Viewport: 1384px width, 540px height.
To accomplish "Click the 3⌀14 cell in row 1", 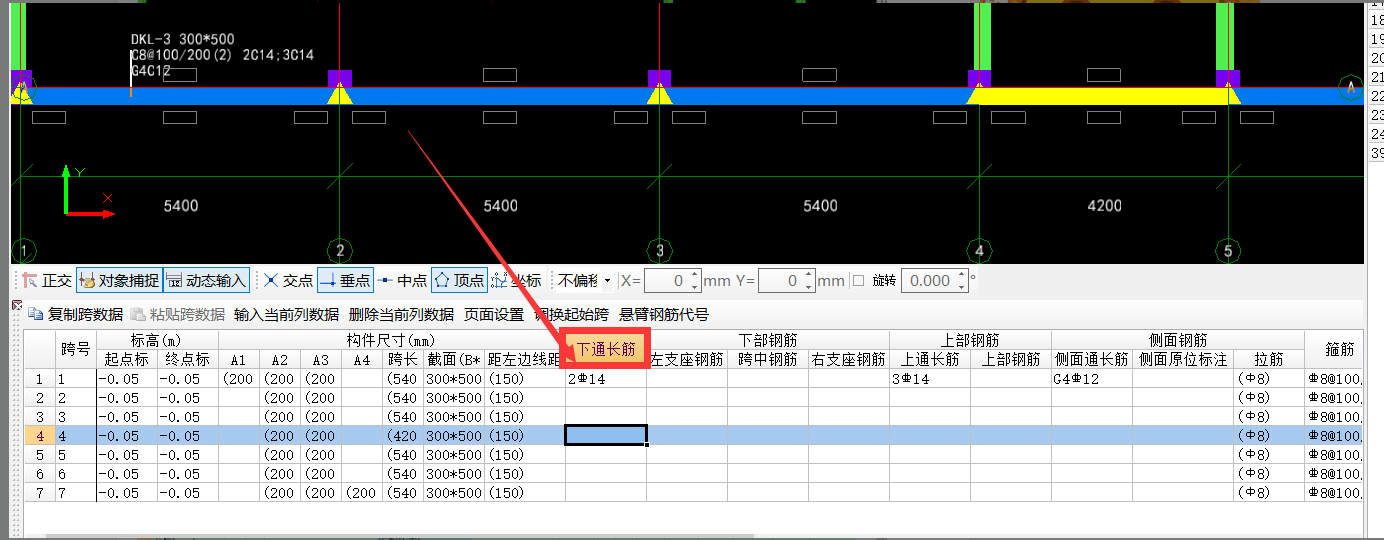I will point(930,379).
